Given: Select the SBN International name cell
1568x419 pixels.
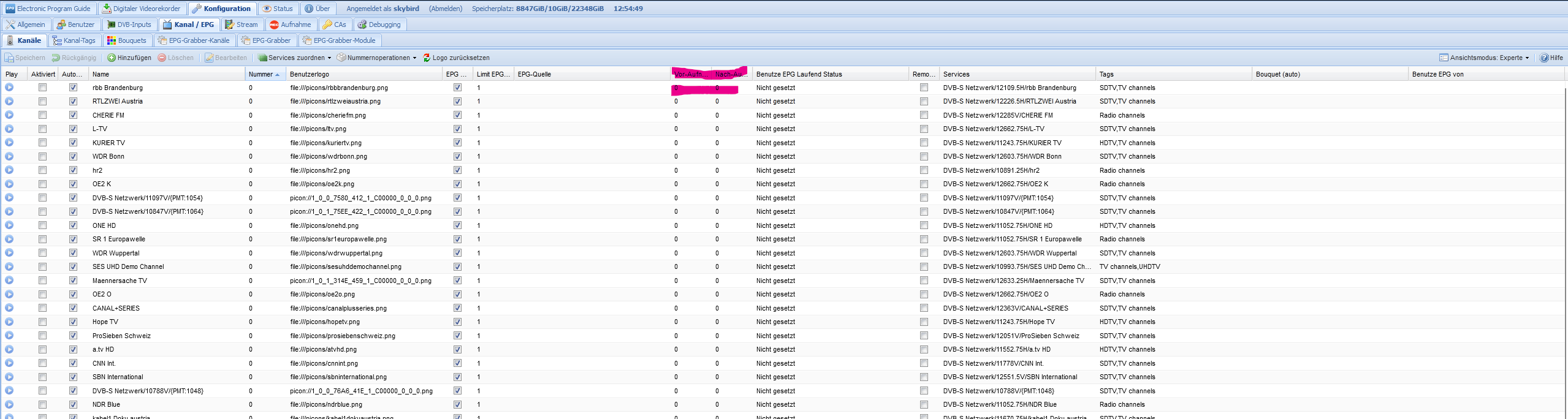Looking at the screenshot, I should point(167,377).
